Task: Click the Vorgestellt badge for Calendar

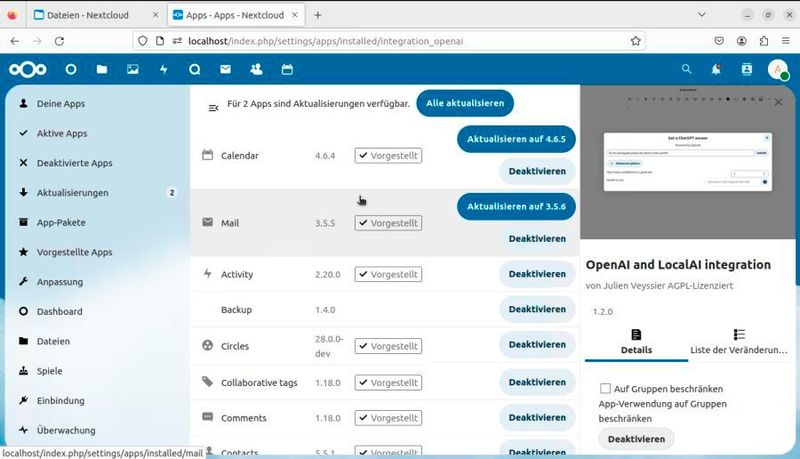Action: coord(388,156)
